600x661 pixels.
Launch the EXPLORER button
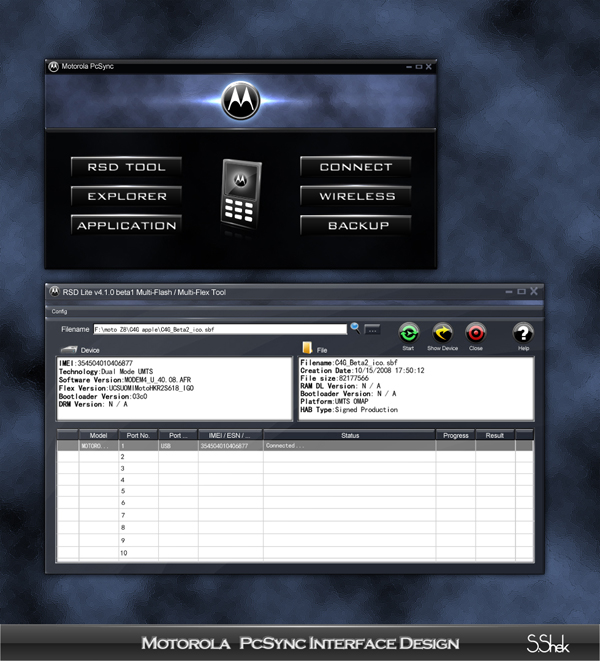click(x=126, y=196)
